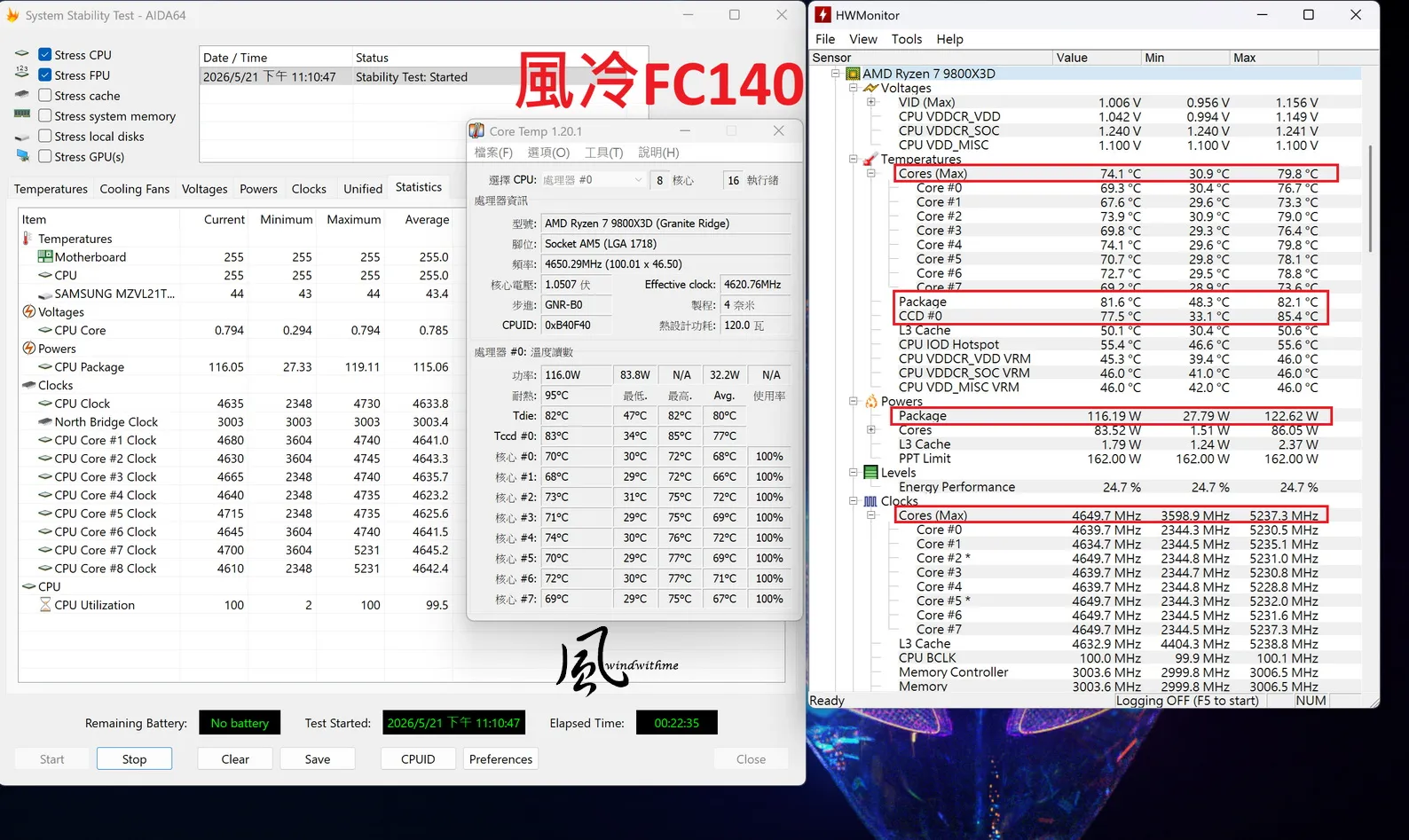Open the HWMonitor Tools menu

point(907,39)
